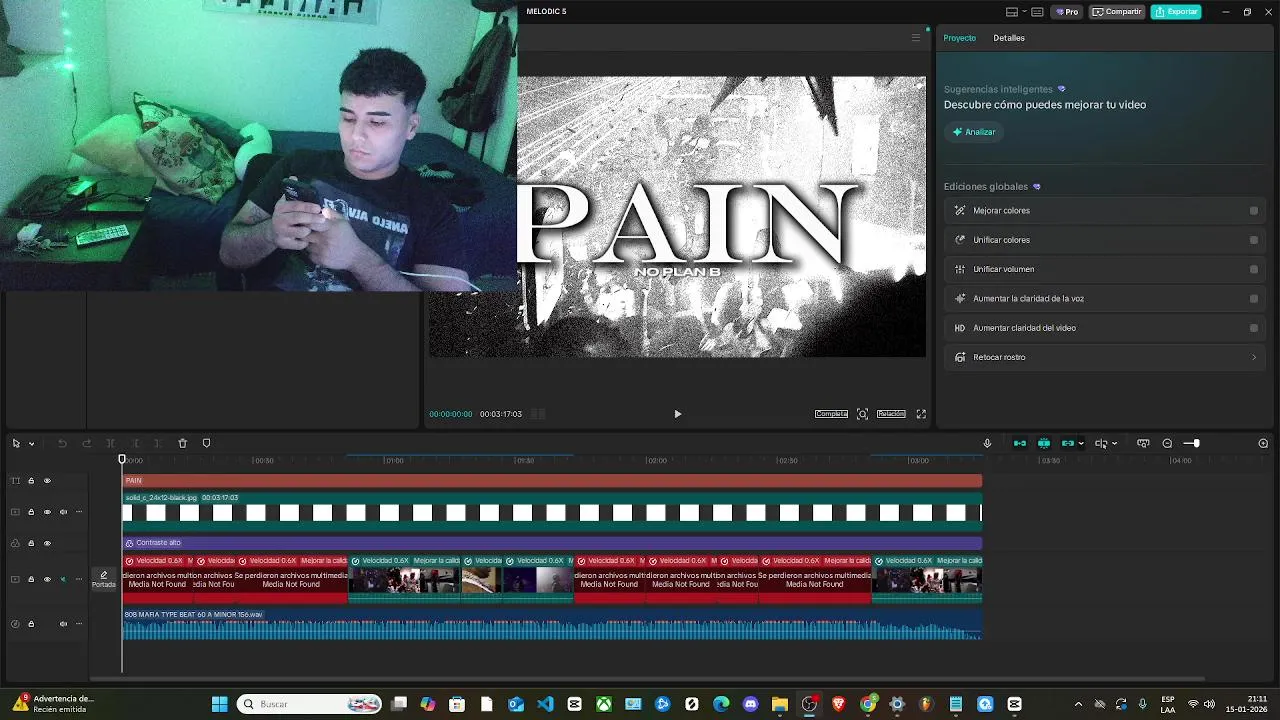This screenshot has height=720, width=1280.
Task: Open more options for the solid black track
Action: 79,512
